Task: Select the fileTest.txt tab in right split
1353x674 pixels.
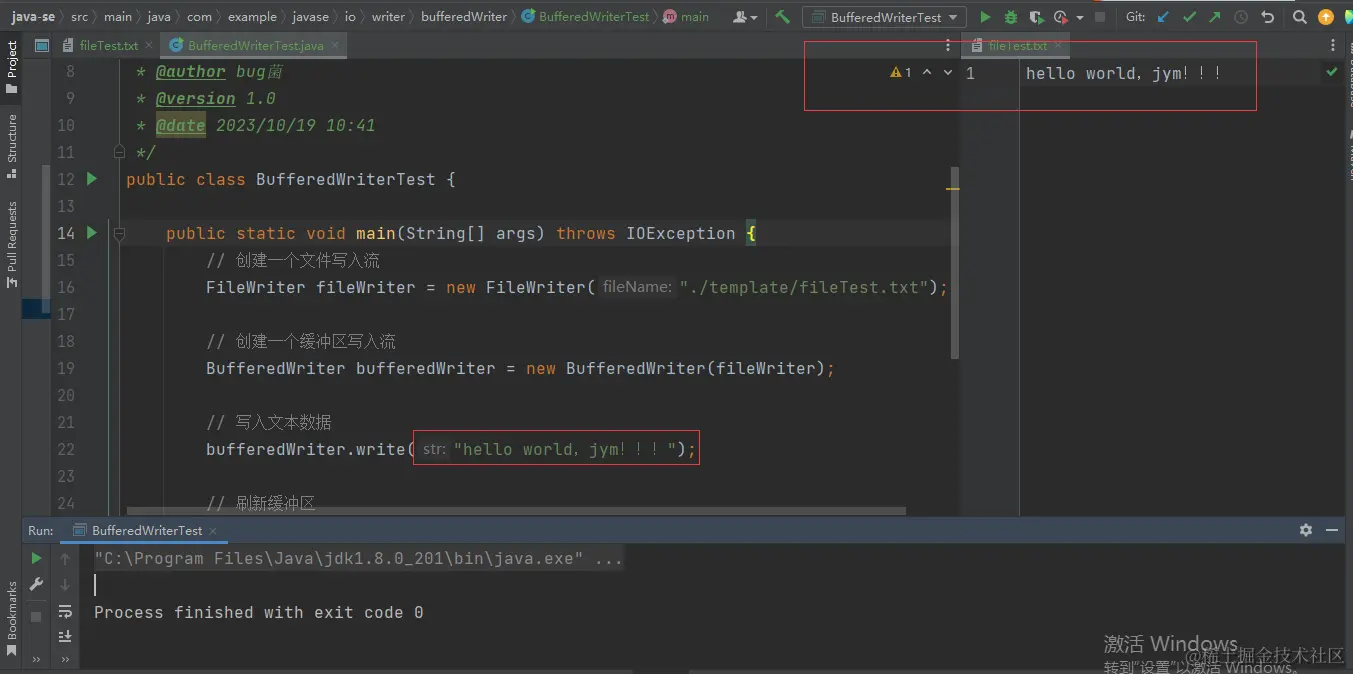Action: coord(1016,46)
